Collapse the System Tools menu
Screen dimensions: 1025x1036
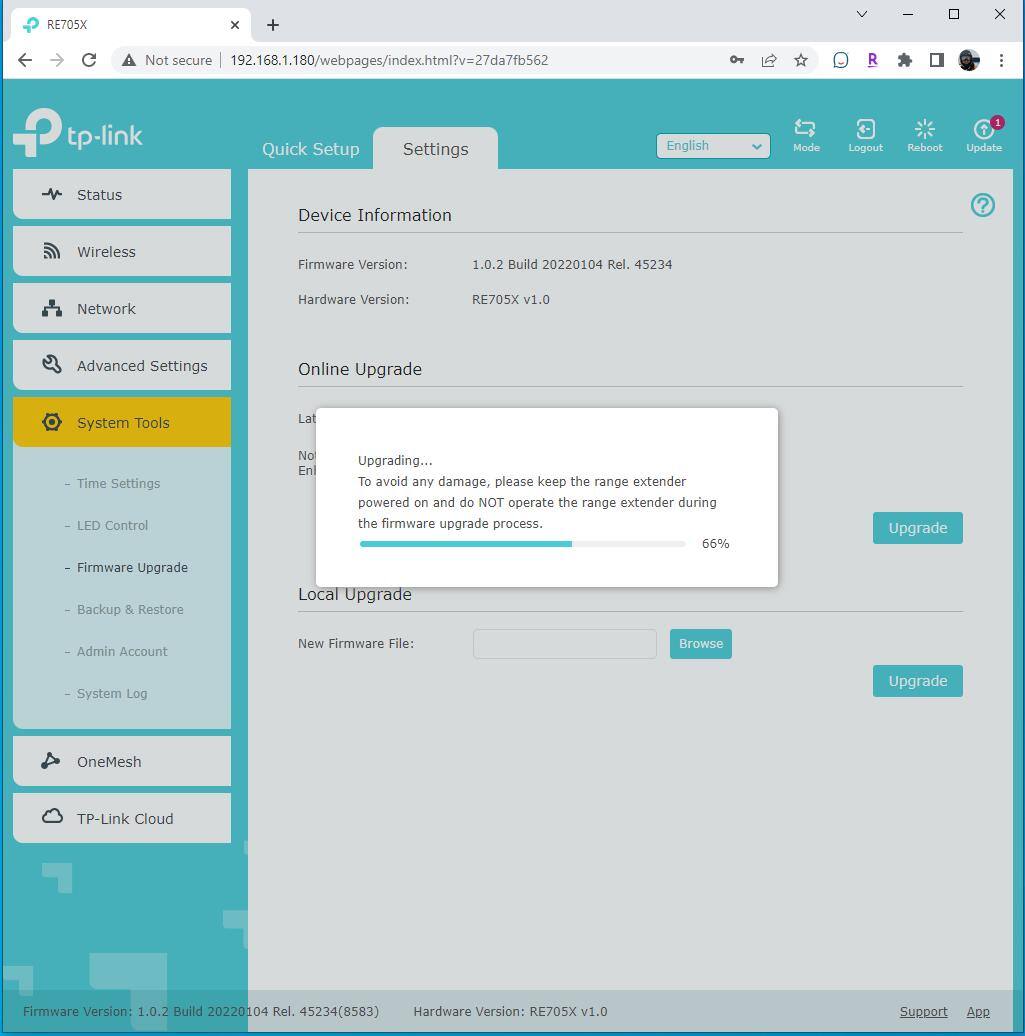click(122, 423)
